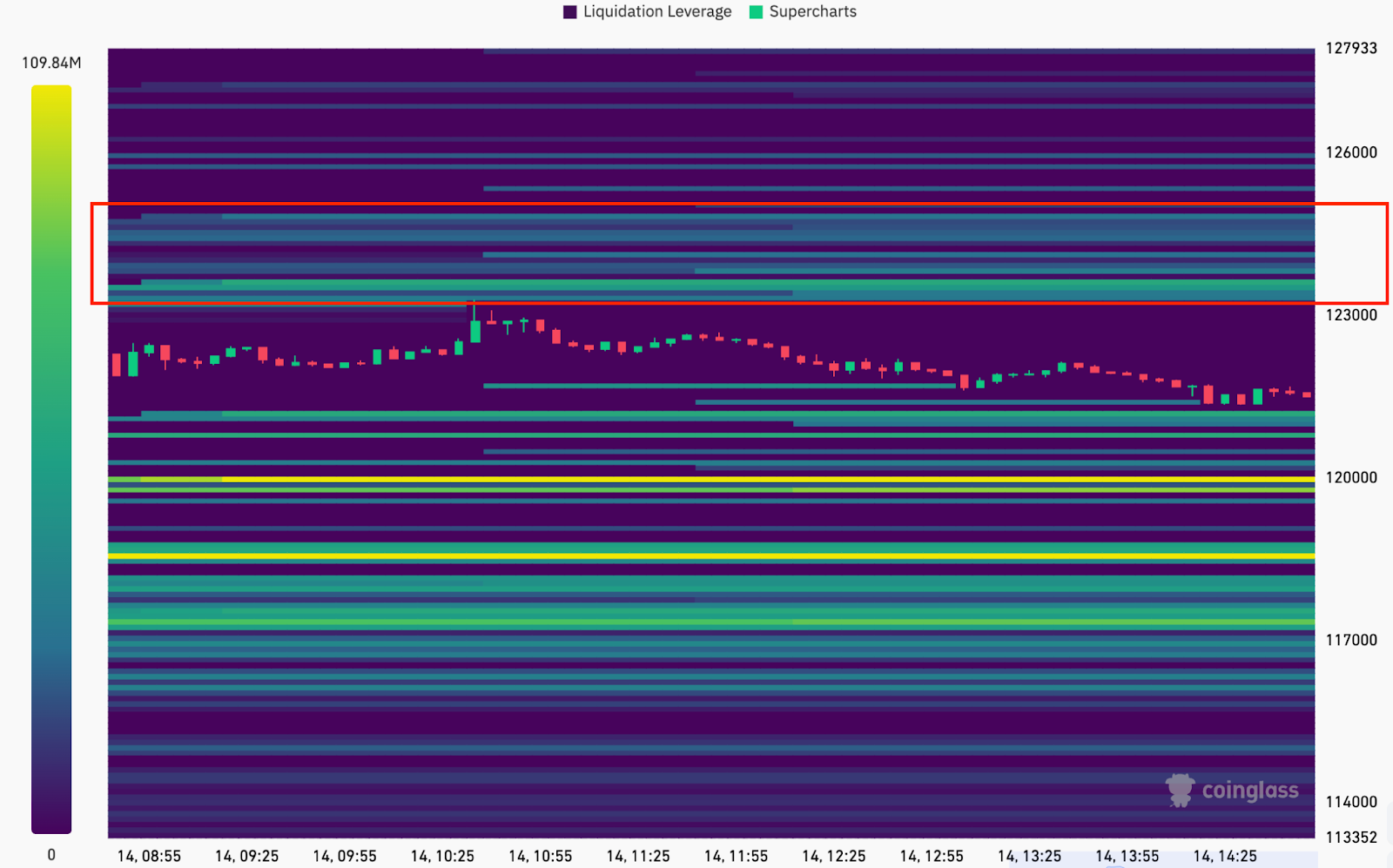This screenshot has width=1393, height=868.
Task: Click the 127933 price axis label
Action: (1350, 49)
